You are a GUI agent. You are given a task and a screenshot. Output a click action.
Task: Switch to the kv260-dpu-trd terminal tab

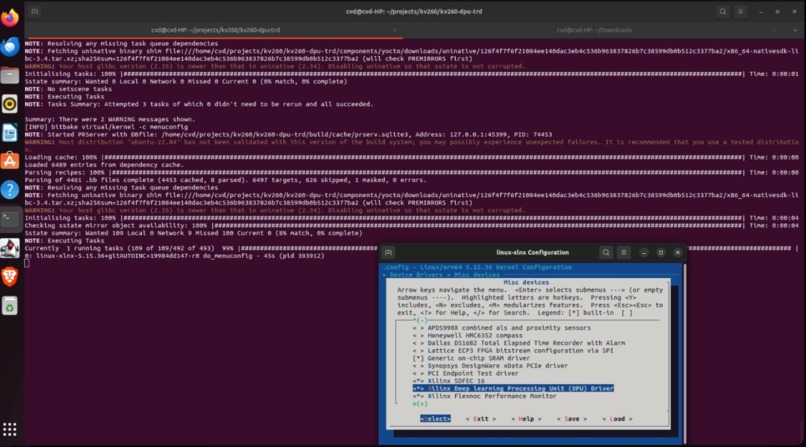coord(215,30)
